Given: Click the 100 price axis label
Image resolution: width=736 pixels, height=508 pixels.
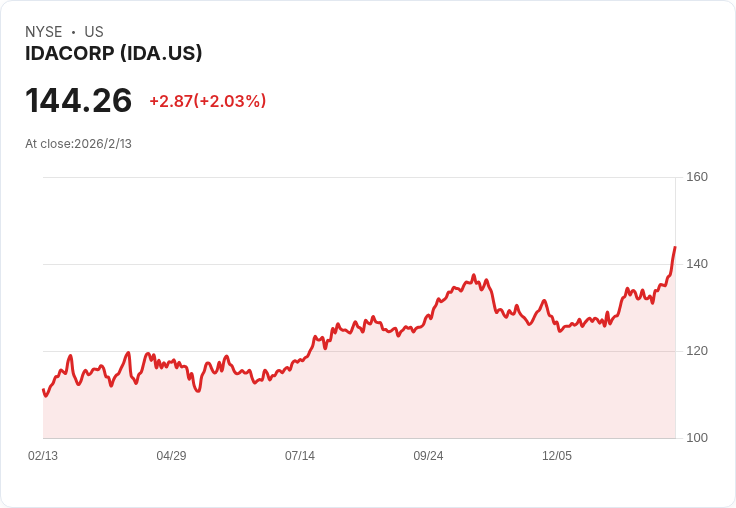Looking at the screenshot, I should pos(697,438).
